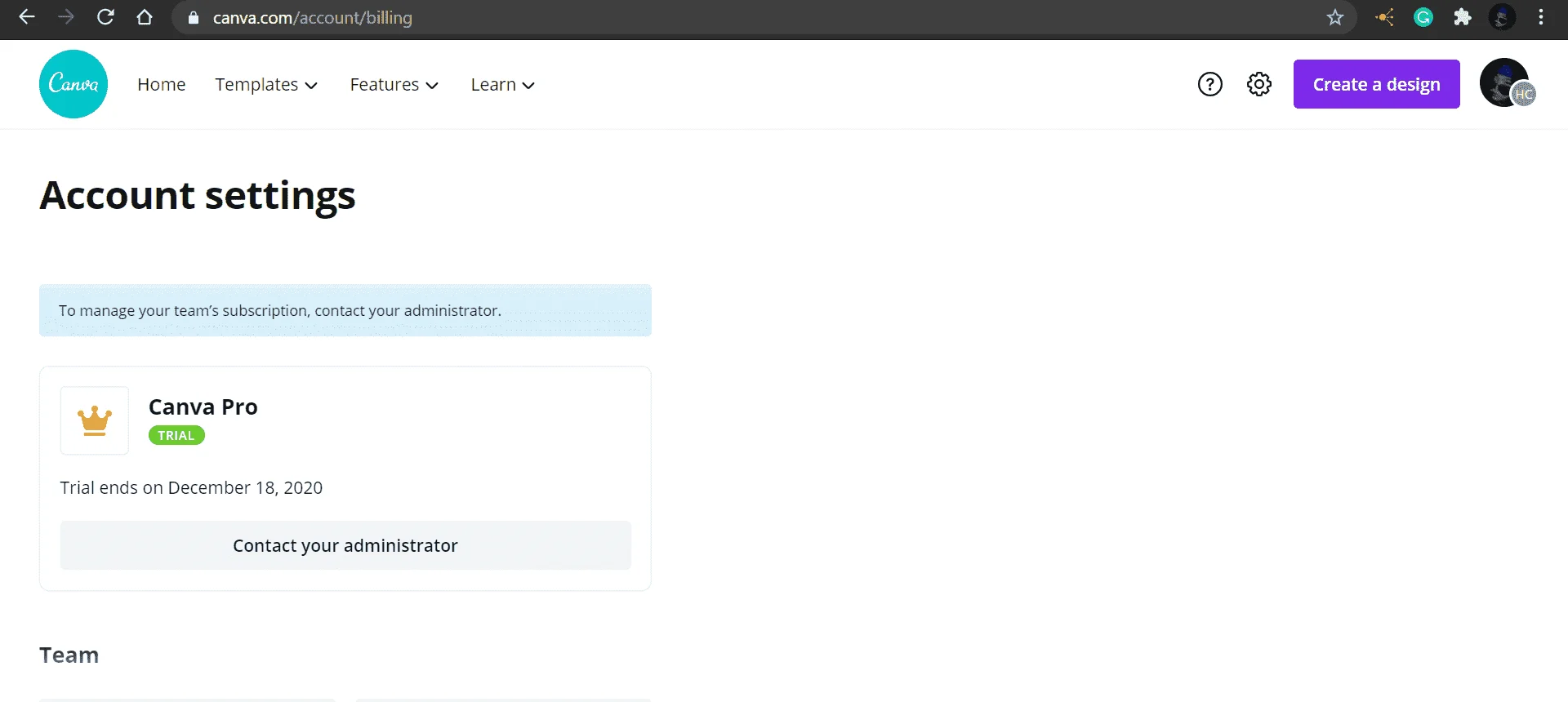Click the browser home icon

tap(145, 17)
